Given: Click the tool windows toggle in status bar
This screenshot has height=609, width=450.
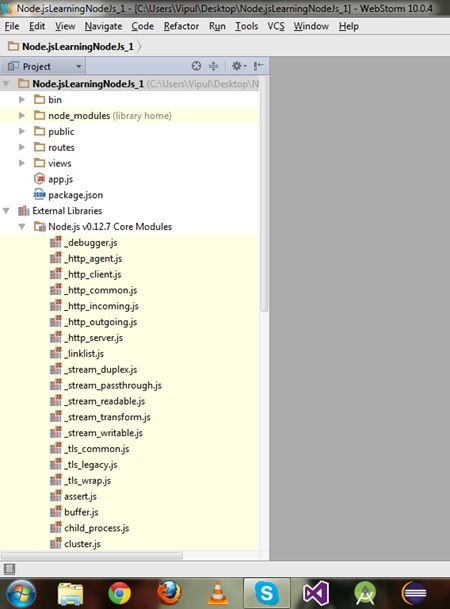Looking at the screenshot, I should point(9,569).
